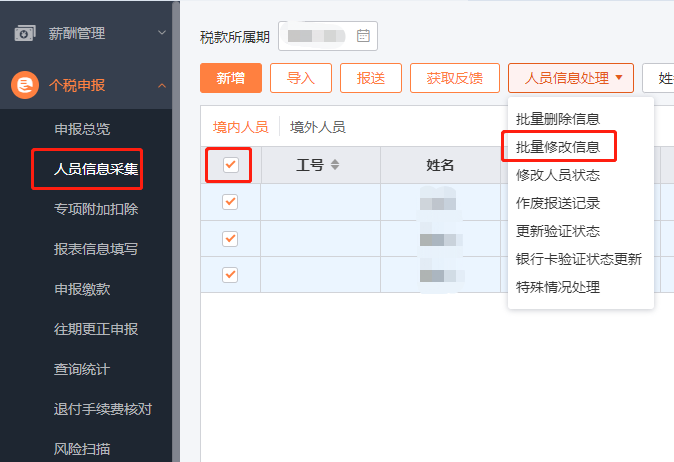Expand the 薪酬管理 menu chevron
The width and height of the screenshot is (674, 462).
tap(162, 33)
